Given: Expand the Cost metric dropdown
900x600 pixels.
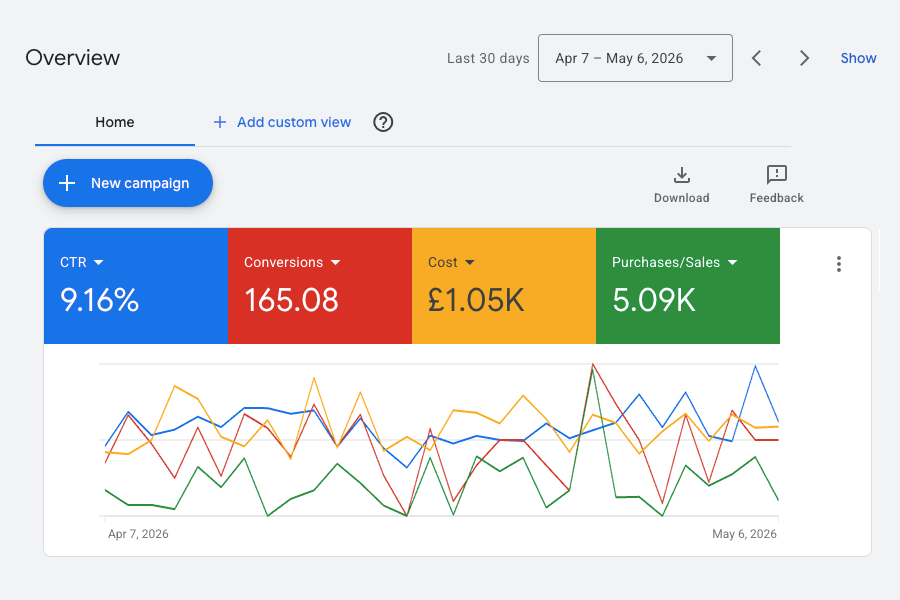Looking at the screenshot, I should coord(470,262).
